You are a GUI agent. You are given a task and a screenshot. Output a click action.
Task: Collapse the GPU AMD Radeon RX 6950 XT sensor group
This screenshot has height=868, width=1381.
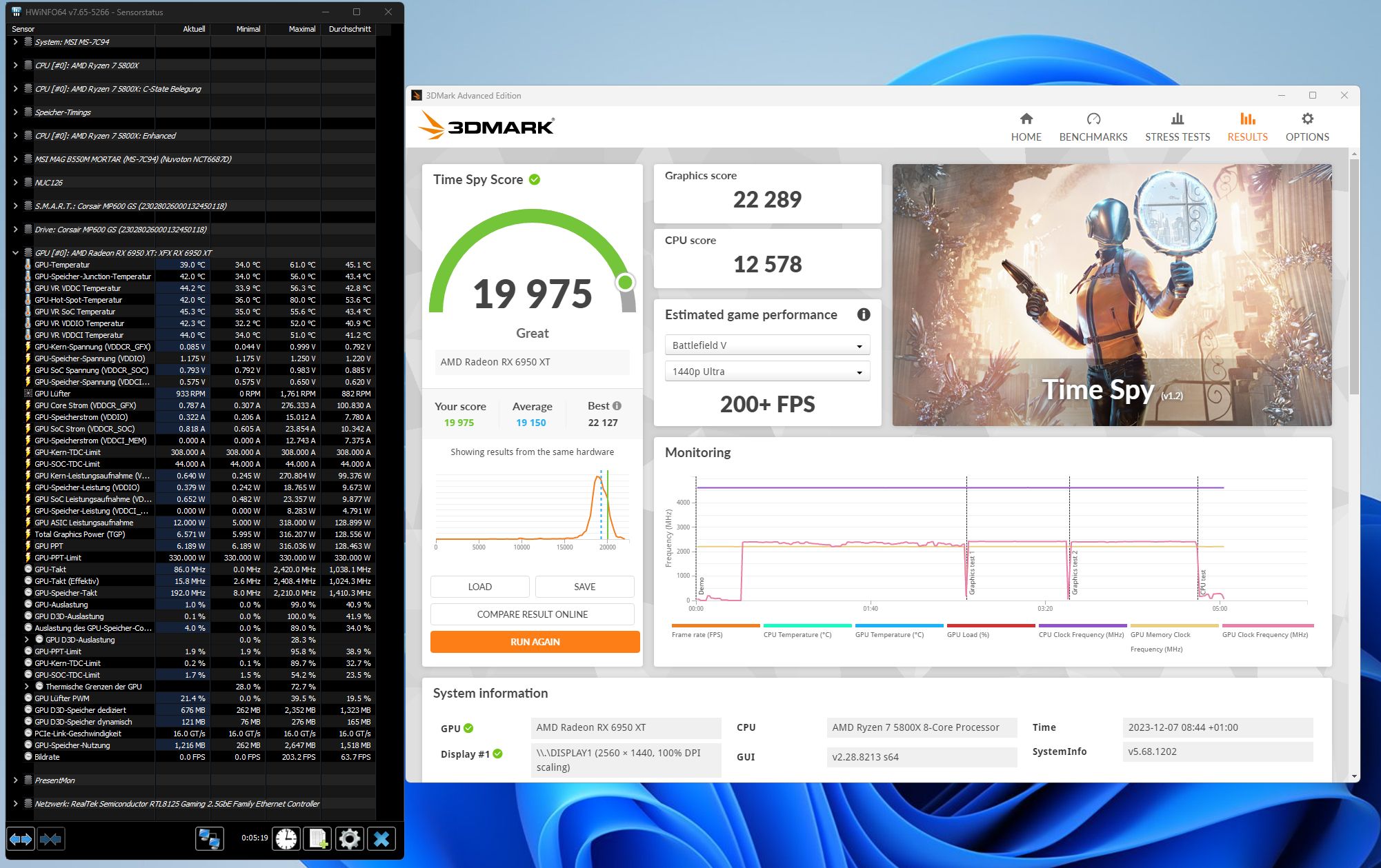15,253
